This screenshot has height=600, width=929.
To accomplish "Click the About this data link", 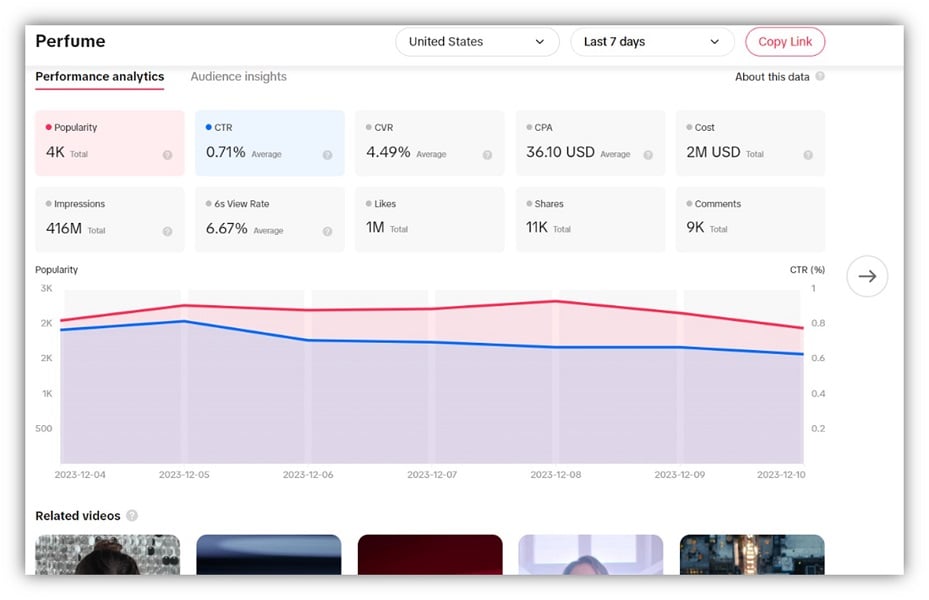I will (772, 77).
